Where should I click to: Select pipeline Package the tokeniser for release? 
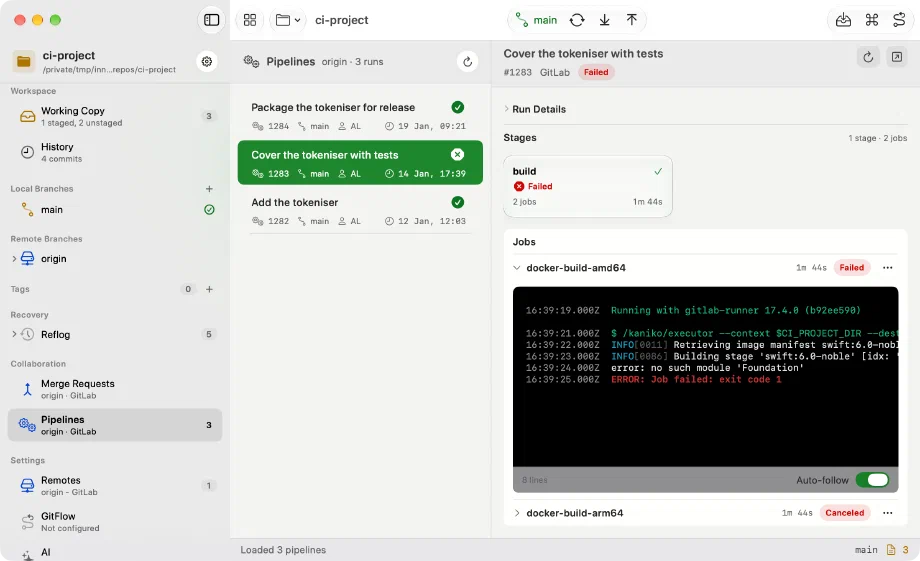click(360, 116)
